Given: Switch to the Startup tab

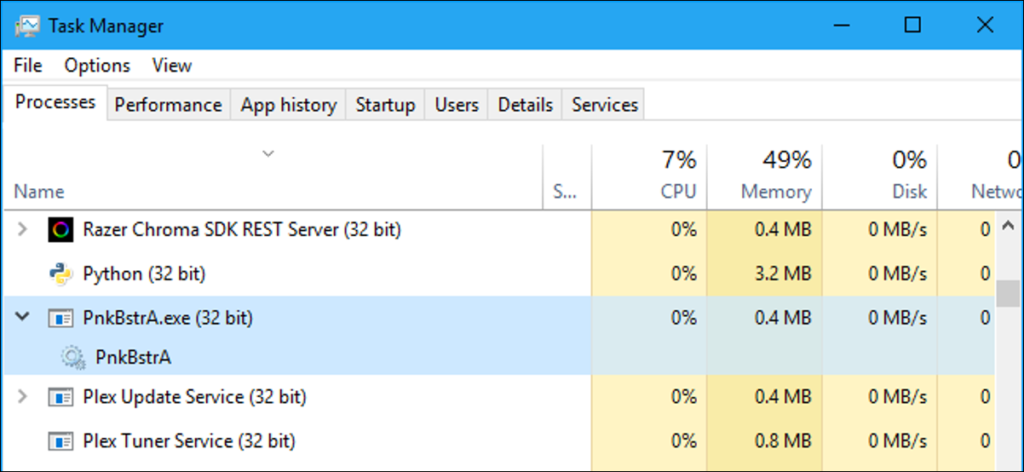Looking at the screenshot, I should tap(385, 105).
